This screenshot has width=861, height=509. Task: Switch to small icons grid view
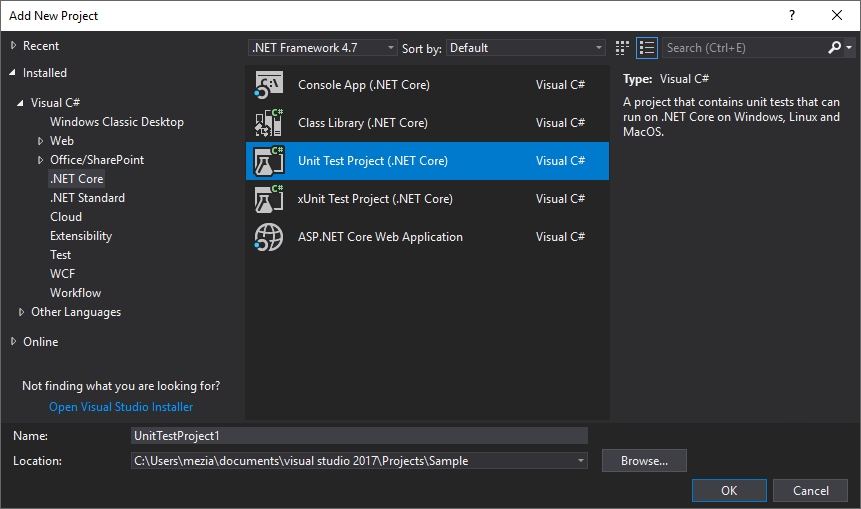[623, 47]
